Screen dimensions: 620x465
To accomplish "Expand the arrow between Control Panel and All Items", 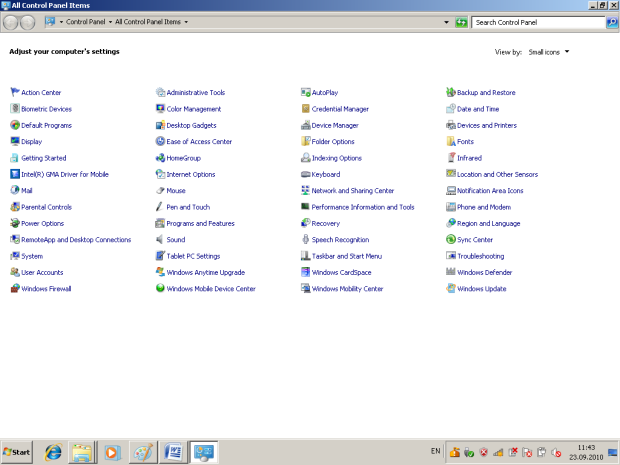I will click(x=110, y=22).
